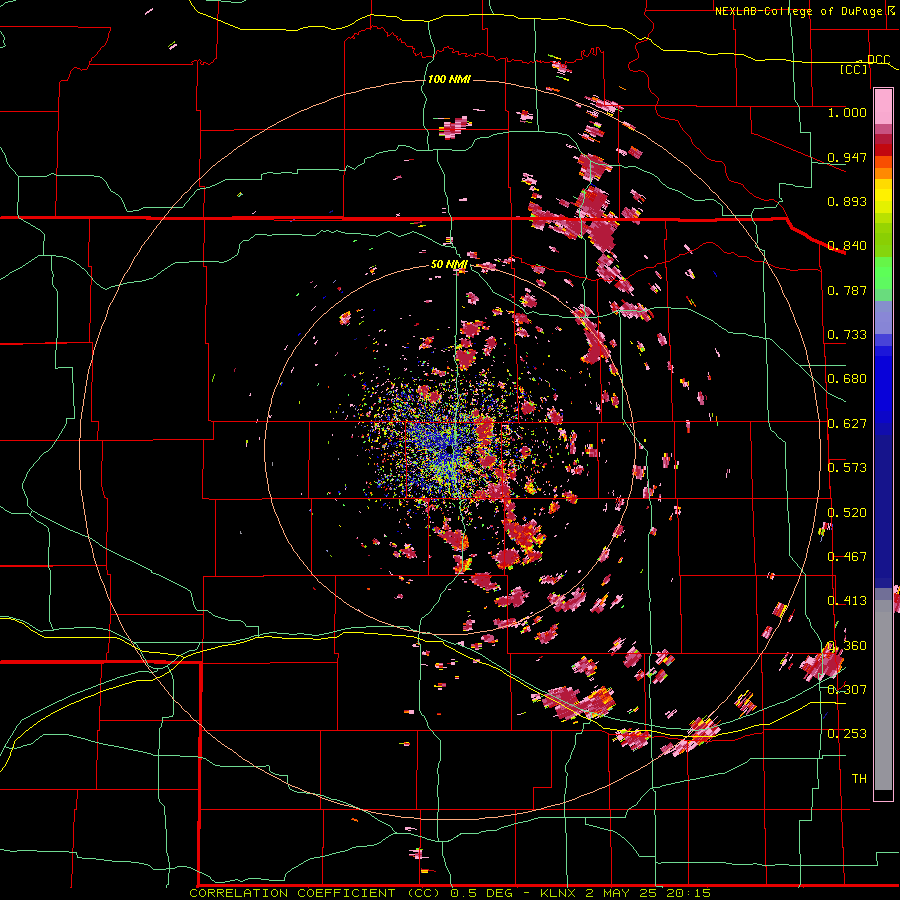This screenshot has height=900, width=900.
Task: Click the 0.893 scale value
Action: [x=847, y=201]
